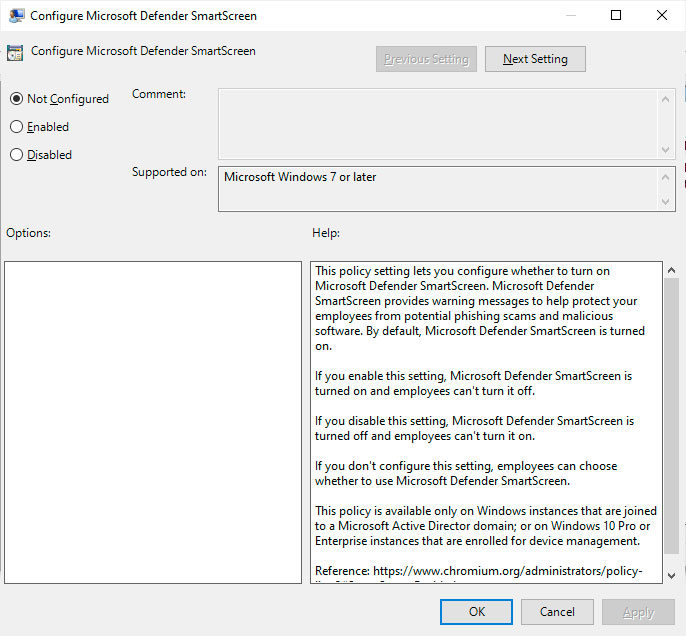Cancel the policy dialog
This screenshot has width=686, height=636.
tap(557, 612)
